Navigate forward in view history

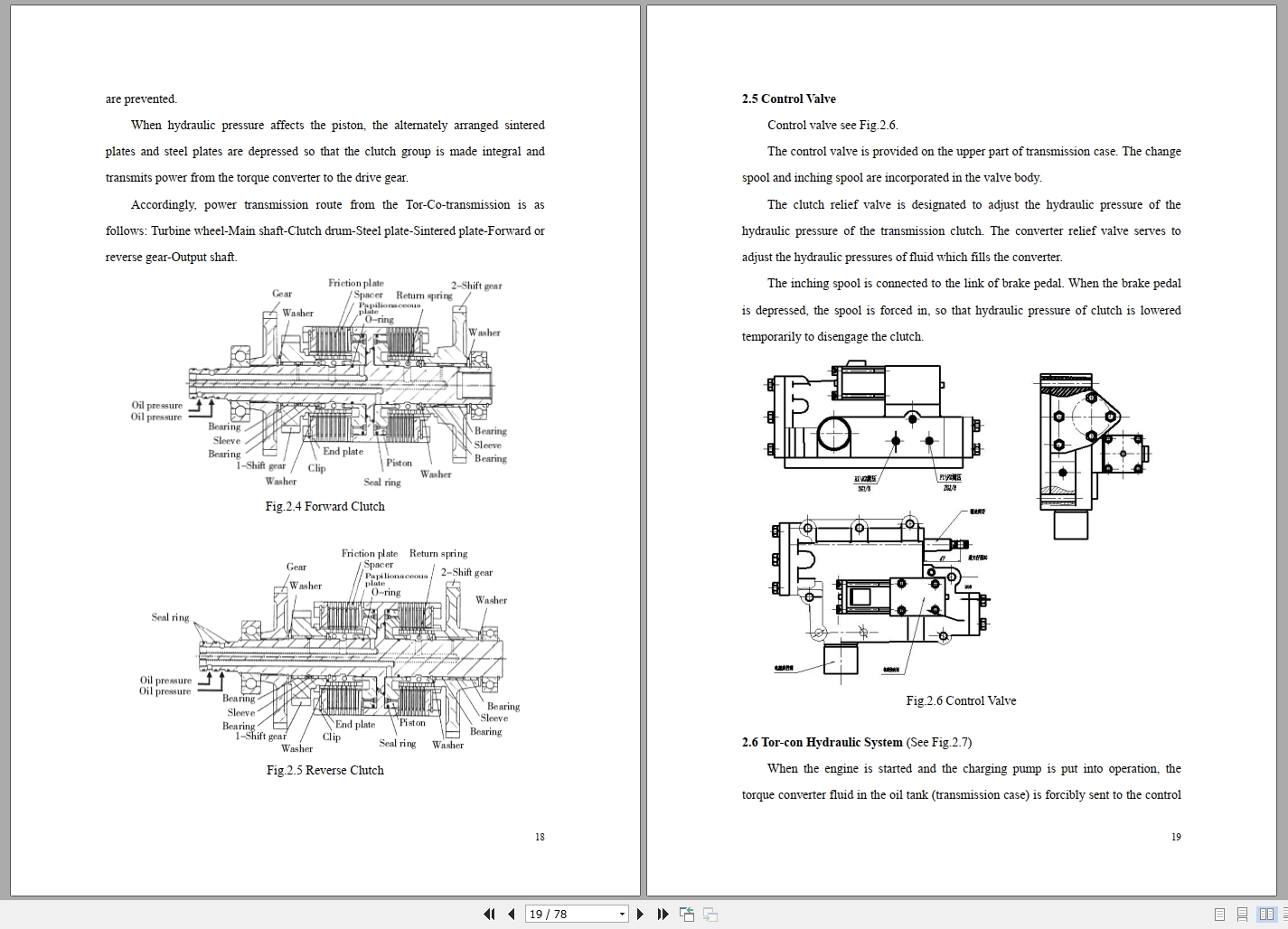(710, 914)
